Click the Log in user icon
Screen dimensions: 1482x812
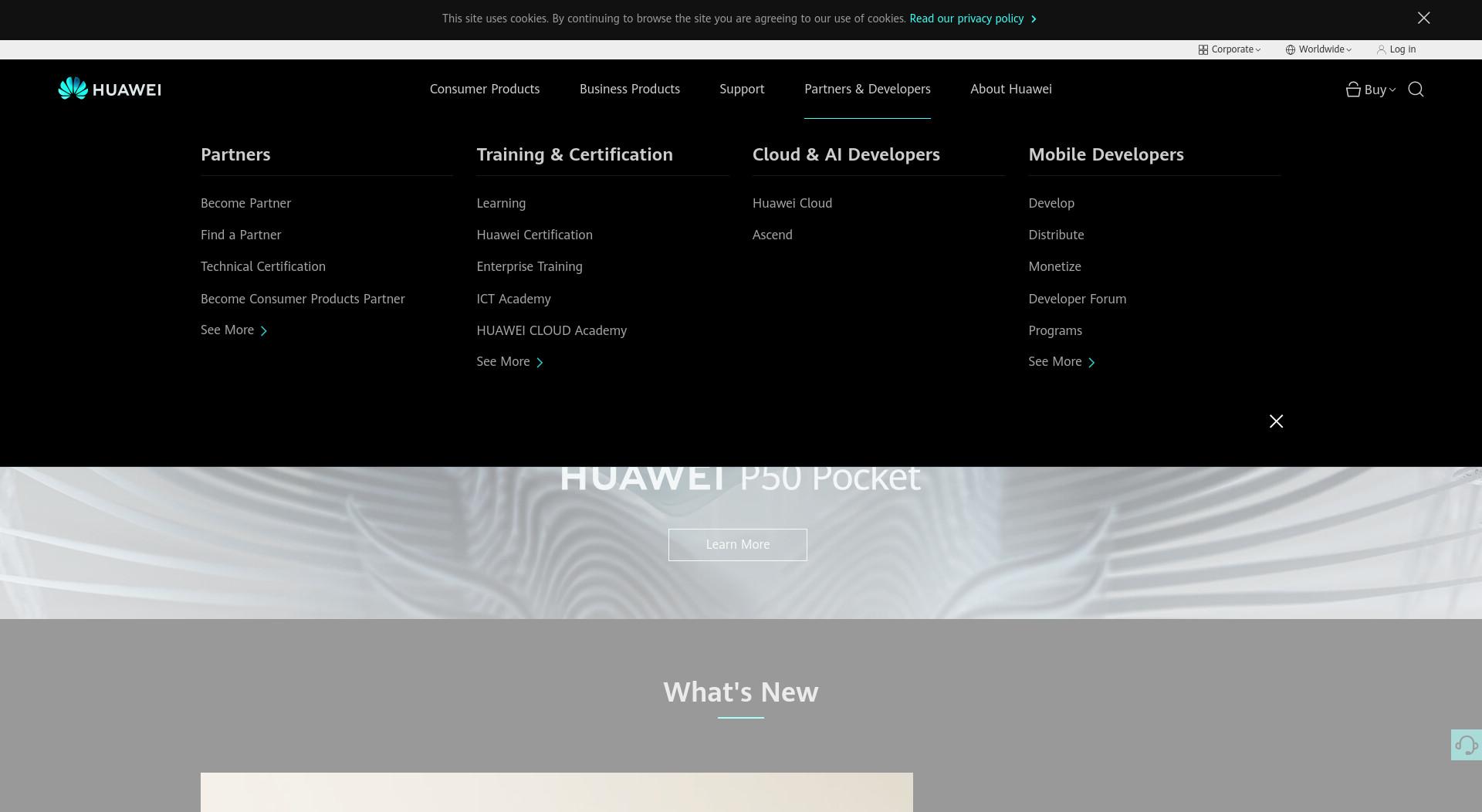click(1381, 49)
